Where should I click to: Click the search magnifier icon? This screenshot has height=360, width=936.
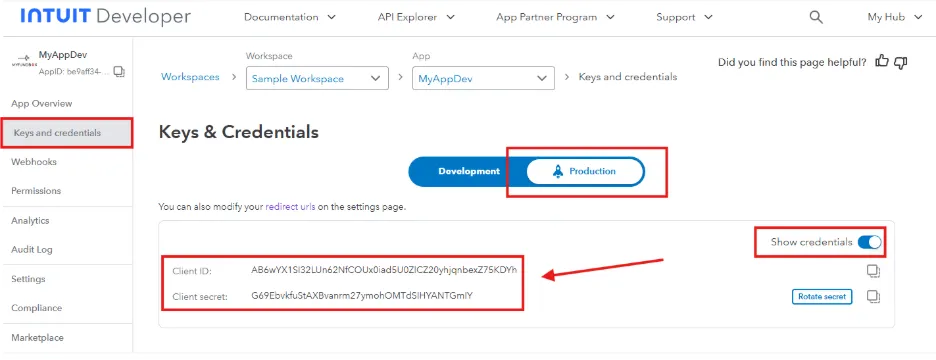click(x=815, y=17)
